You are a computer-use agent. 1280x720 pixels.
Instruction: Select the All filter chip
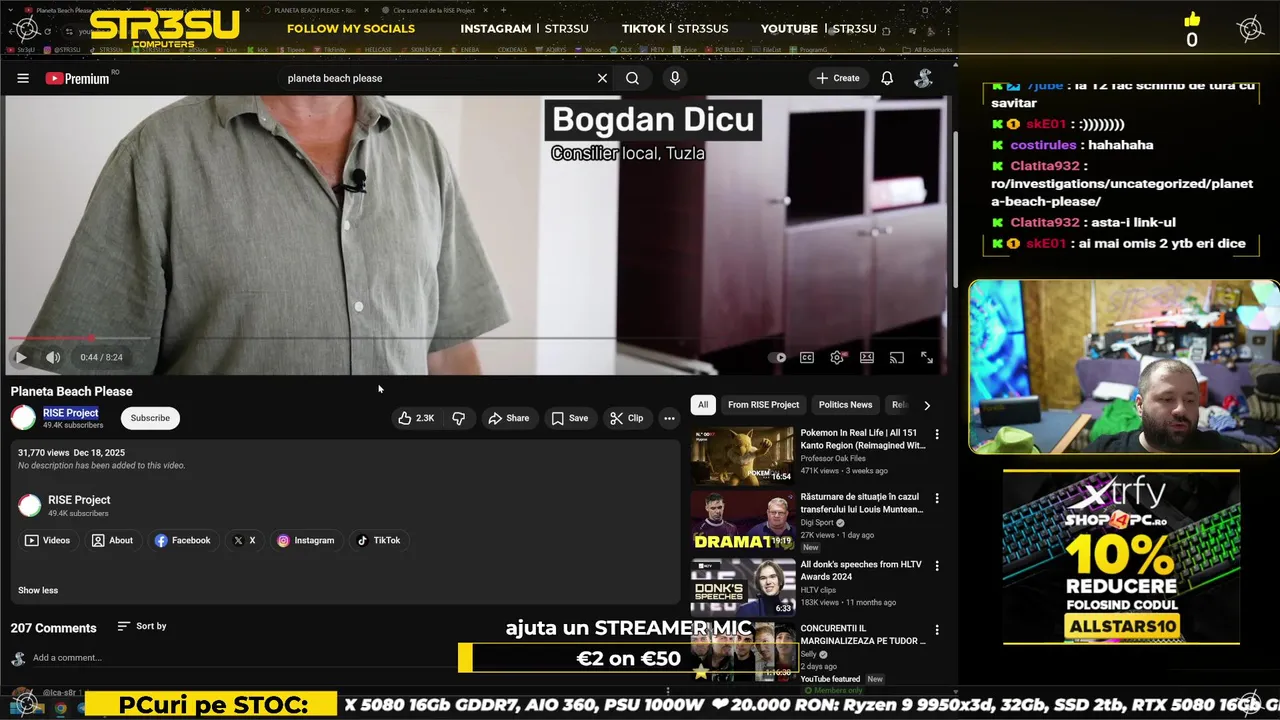pyautogui.click(x=703, y=405)
